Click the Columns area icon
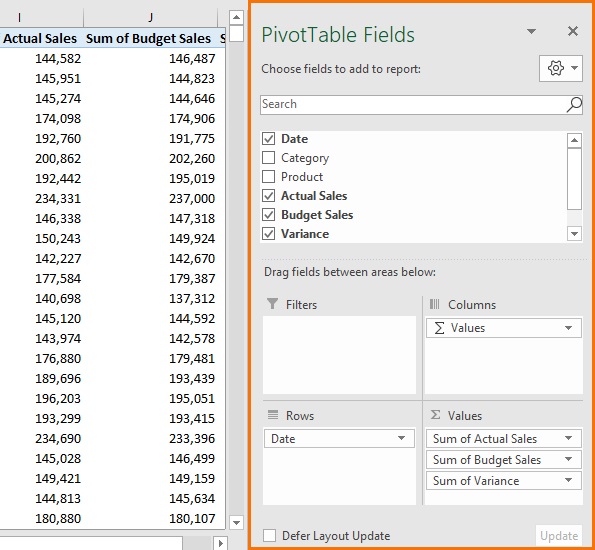Viewport: 595px width, 550px height. (434, 304)
